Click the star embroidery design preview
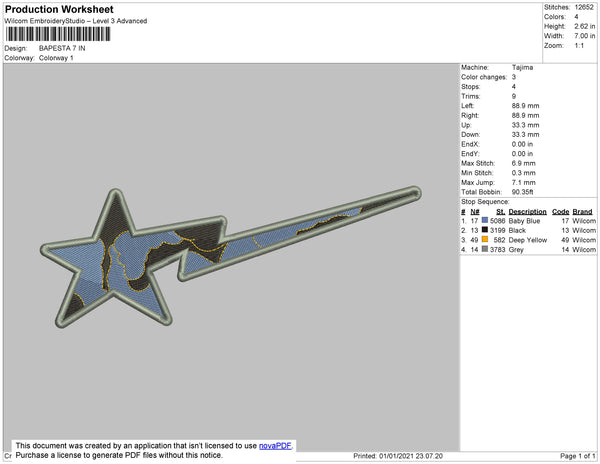 [231, 257]
